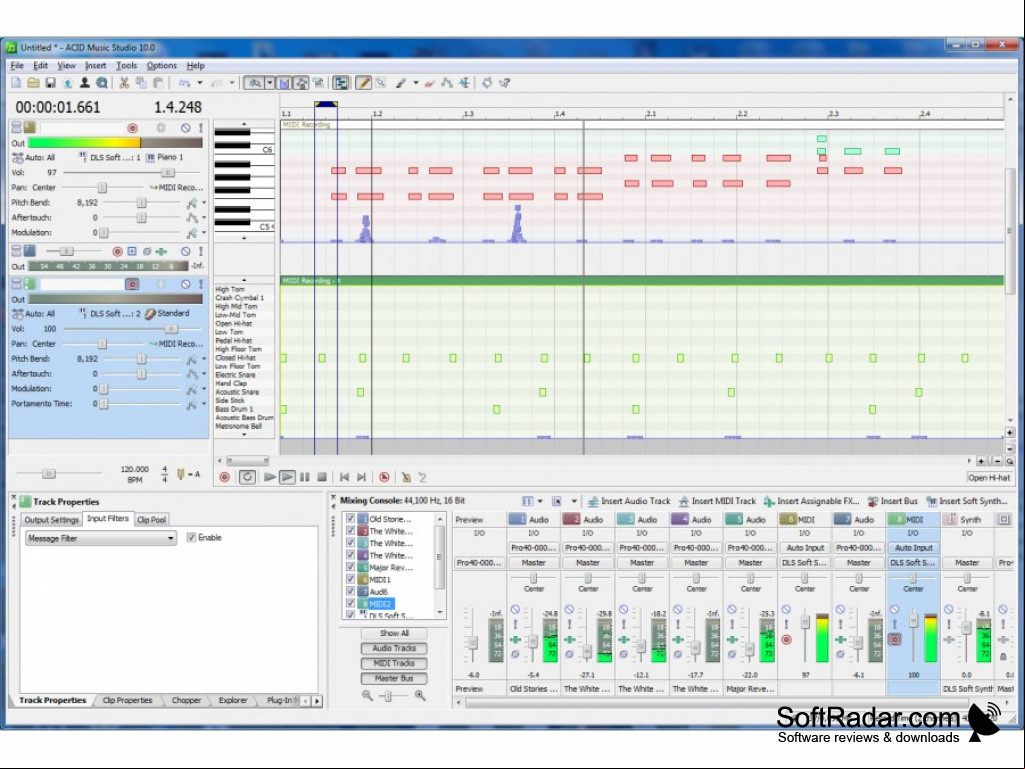This screenshot has height=769, width=1025.
Task: Select the Paint brush tool
Action: point(401,83)
